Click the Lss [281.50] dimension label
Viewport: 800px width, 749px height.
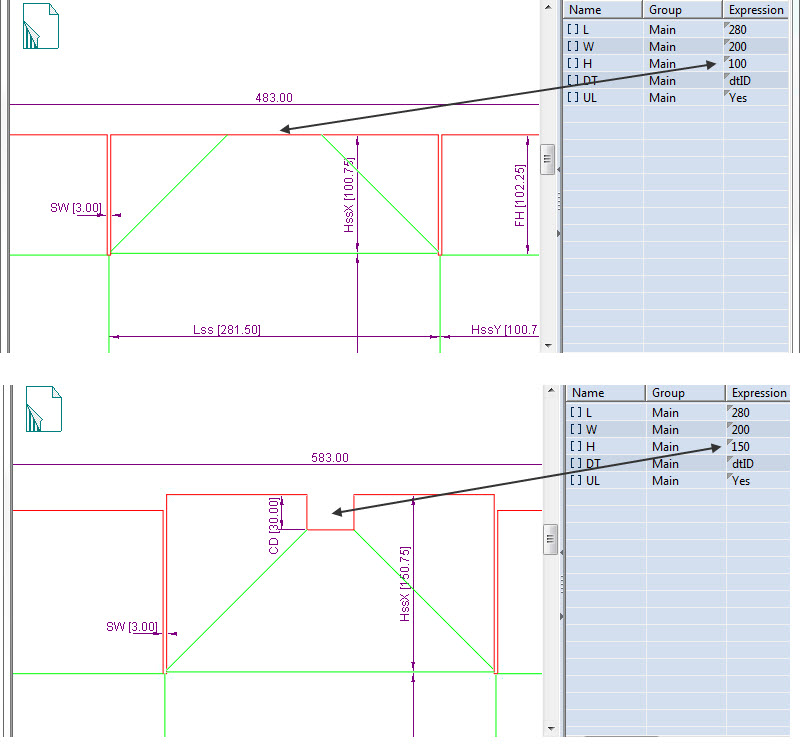pyautogui.click(x=226, y=329)
